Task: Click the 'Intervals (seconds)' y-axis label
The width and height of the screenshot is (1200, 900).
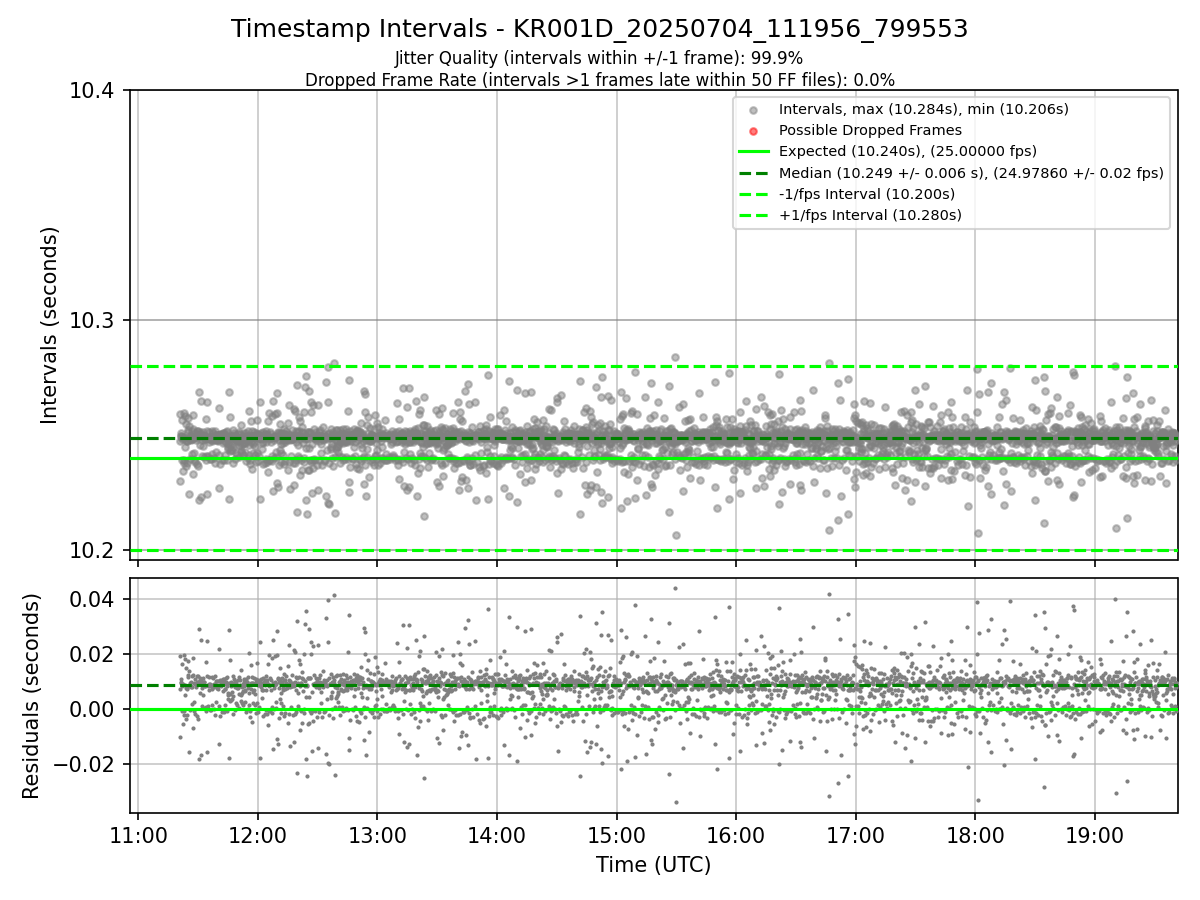Action: 50,325
